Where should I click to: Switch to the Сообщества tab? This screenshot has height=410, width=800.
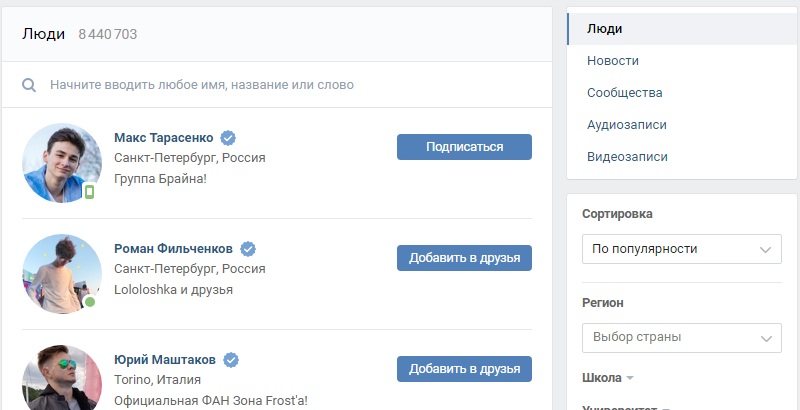tap(625, 93)
